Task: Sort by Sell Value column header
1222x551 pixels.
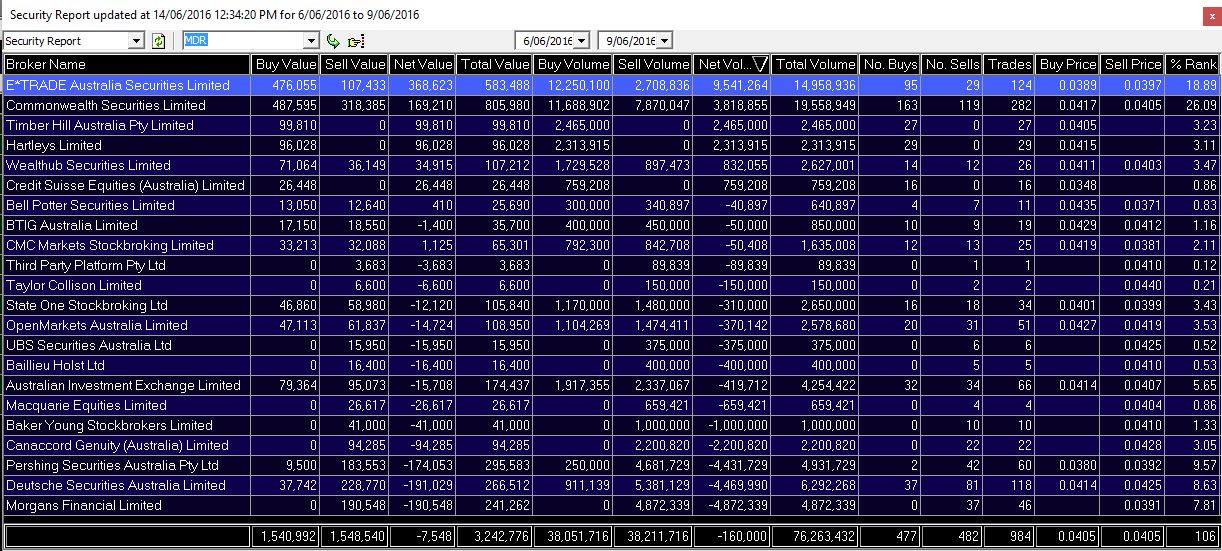Action: pyautogui.click(x=354, y=64)
